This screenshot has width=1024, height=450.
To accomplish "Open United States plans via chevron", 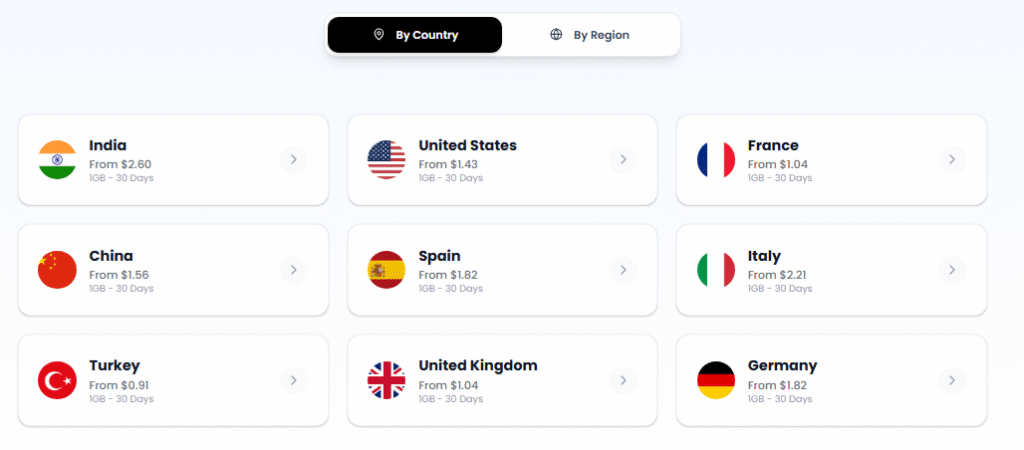I will [622, 159].
